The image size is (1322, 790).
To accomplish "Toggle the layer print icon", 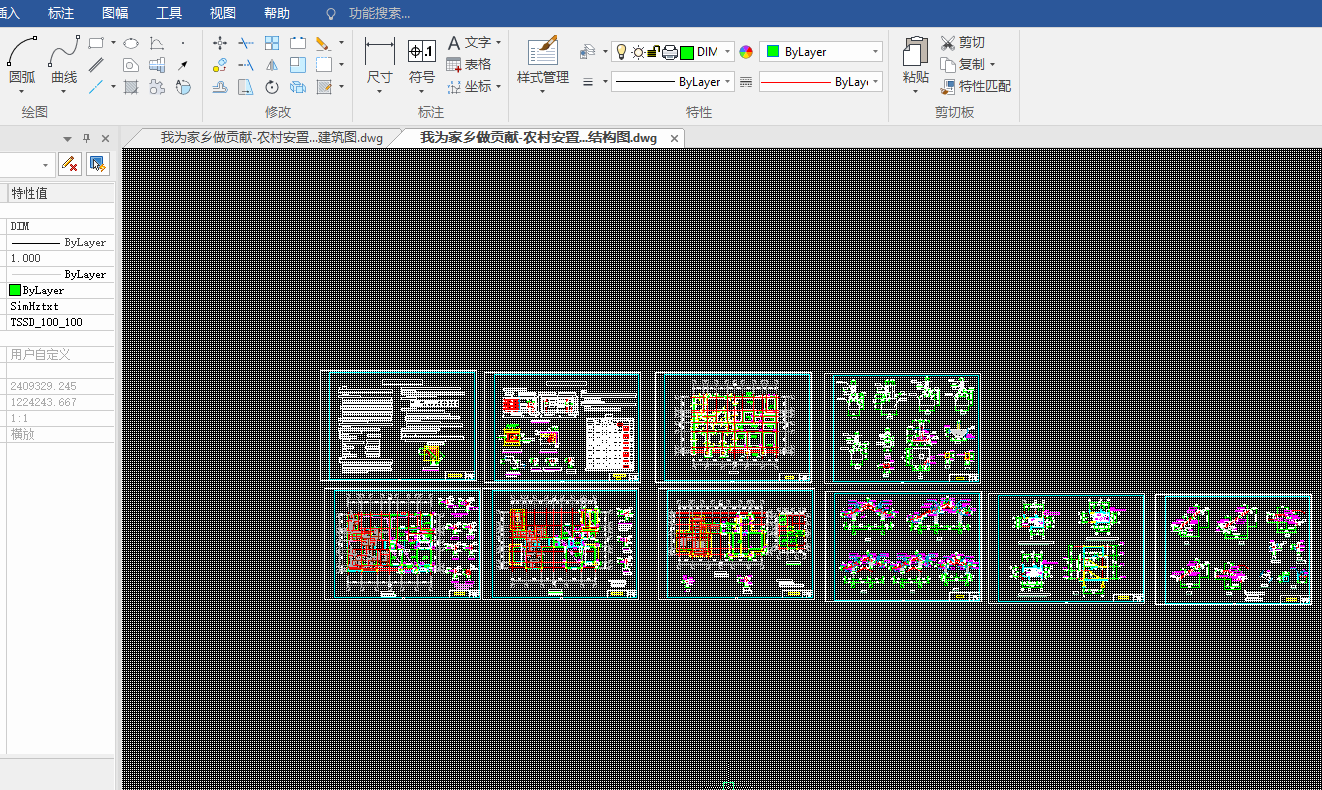I will click(669, 52).
